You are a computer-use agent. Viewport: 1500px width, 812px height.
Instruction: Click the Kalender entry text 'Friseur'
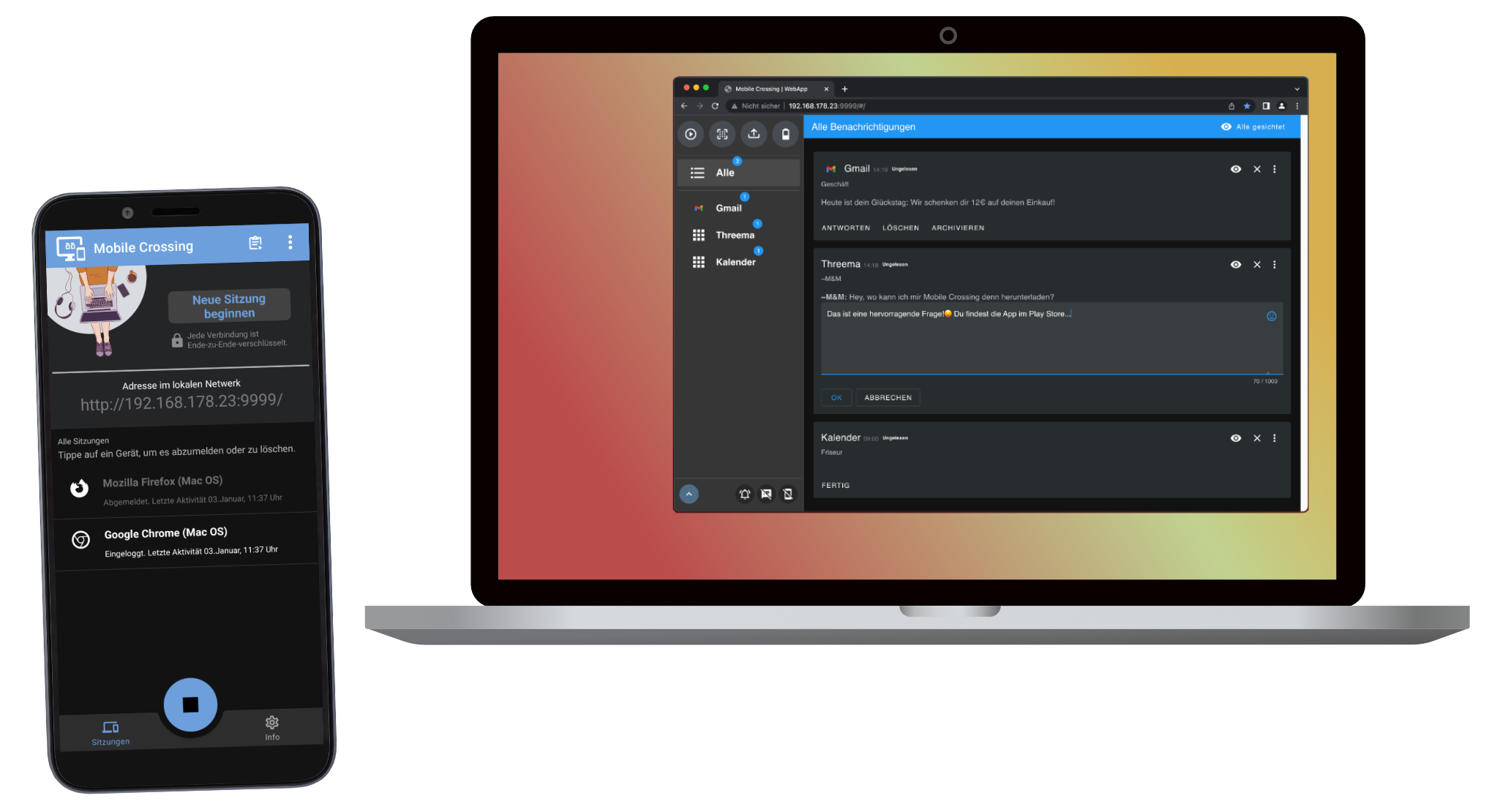(x=832, y=453)
